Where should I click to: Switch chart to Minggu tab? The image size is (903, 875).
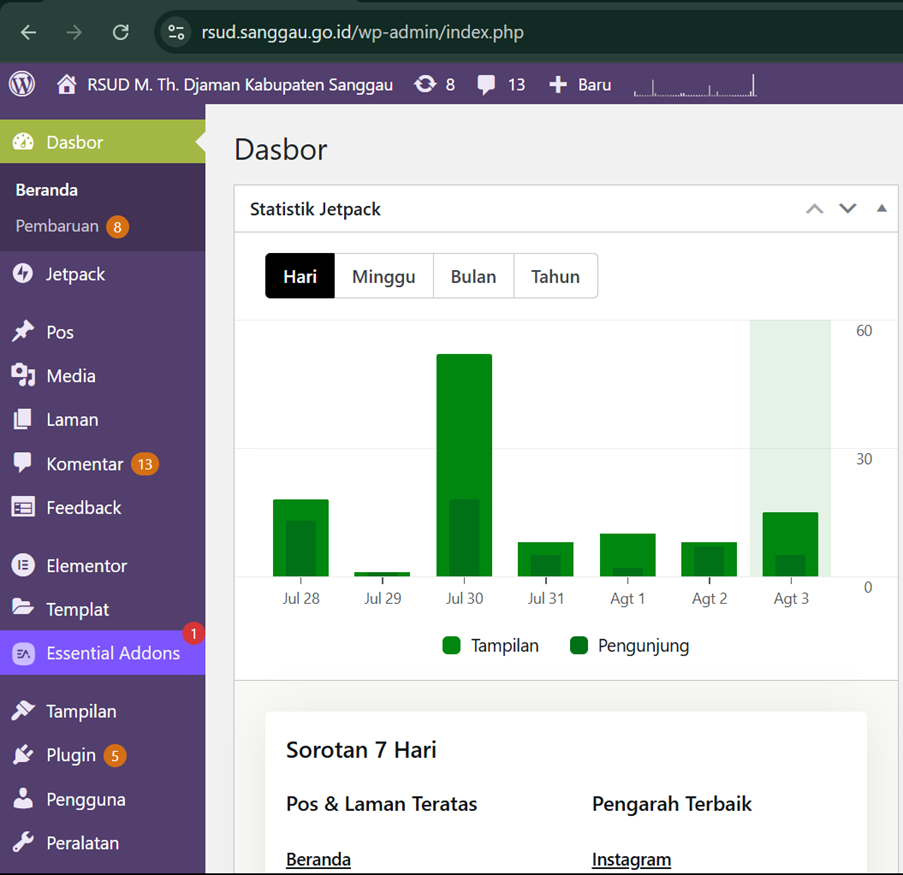coord(383,277)
